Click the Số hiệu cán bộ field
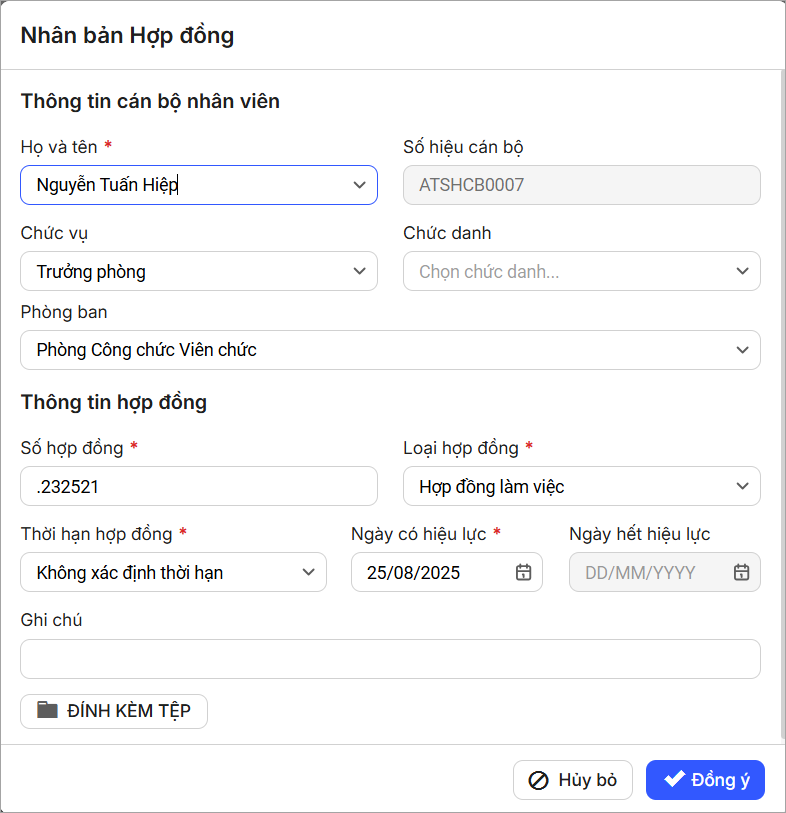 (x=581, y=185)
